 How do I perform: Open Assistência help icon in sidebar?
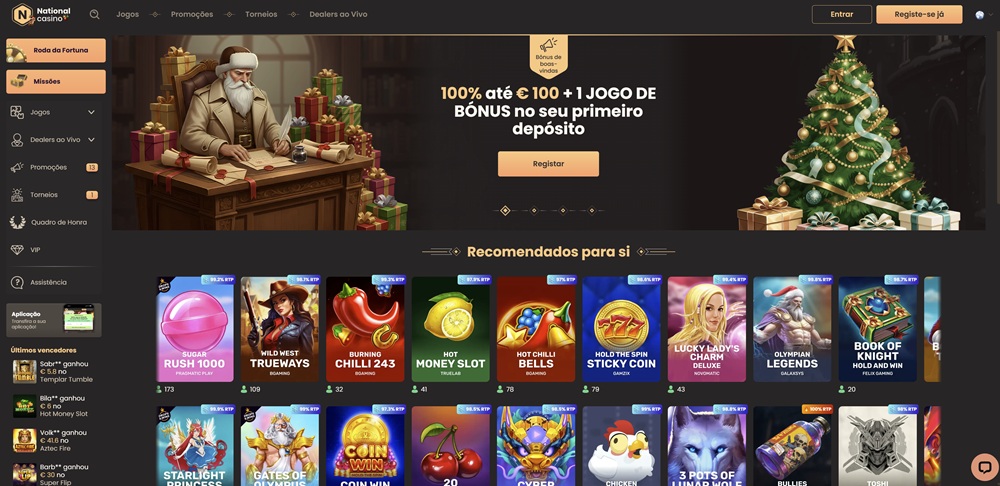(17, 282)
